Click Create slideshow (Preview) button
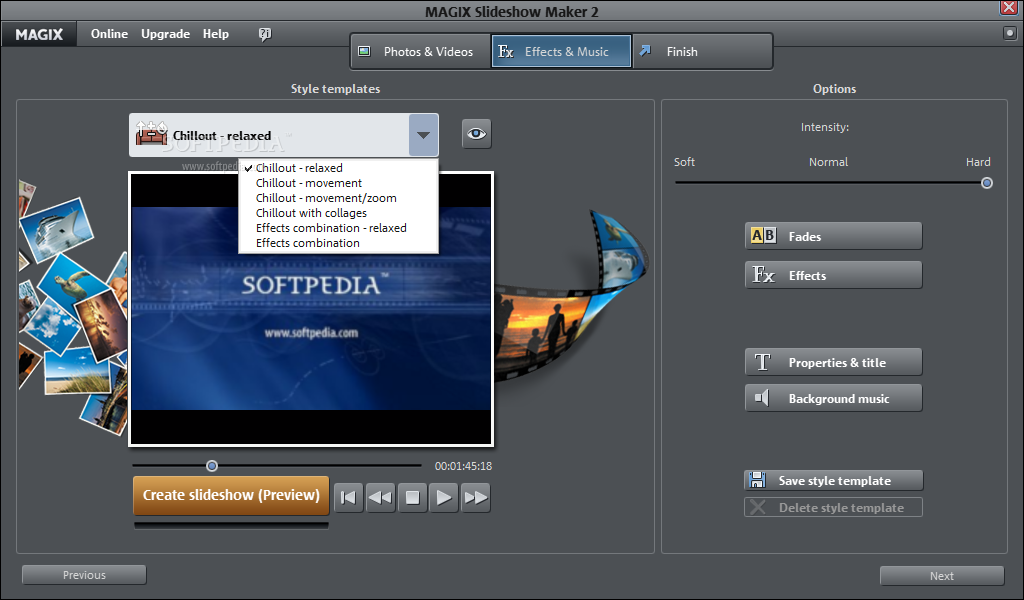This screenshot has width=1024, height=600. click(x=231, y=495)
